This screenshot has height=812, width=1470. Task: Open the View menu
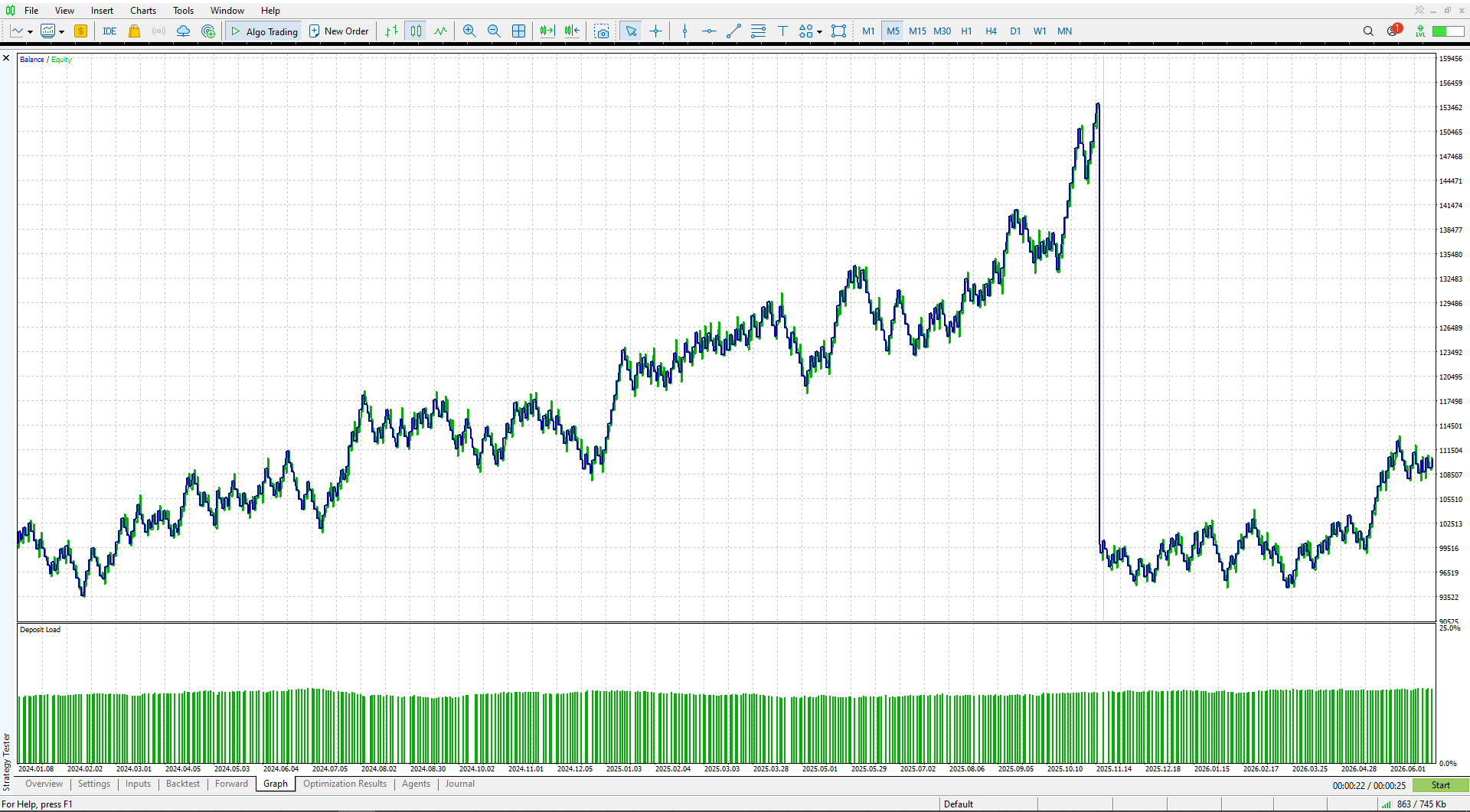64,11
